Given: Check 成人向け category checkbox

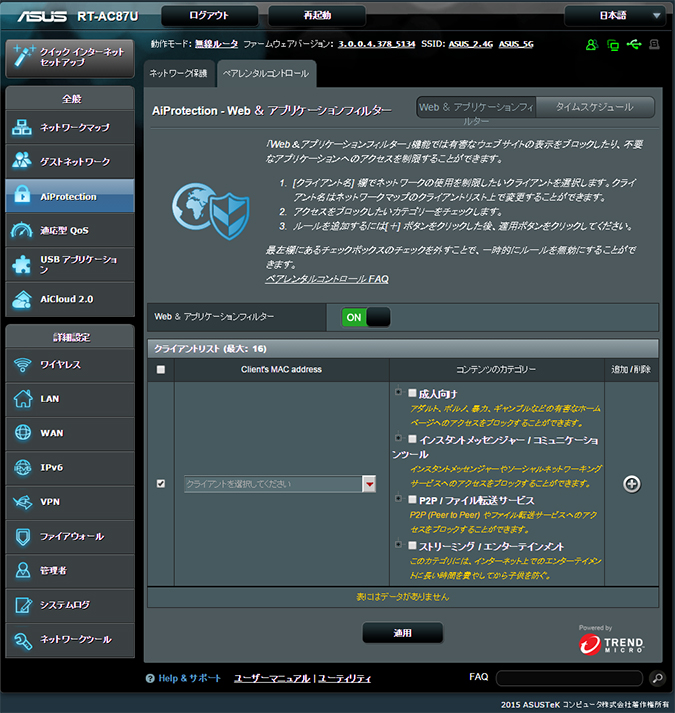Looking at the screenshot, I should [412, 393].
